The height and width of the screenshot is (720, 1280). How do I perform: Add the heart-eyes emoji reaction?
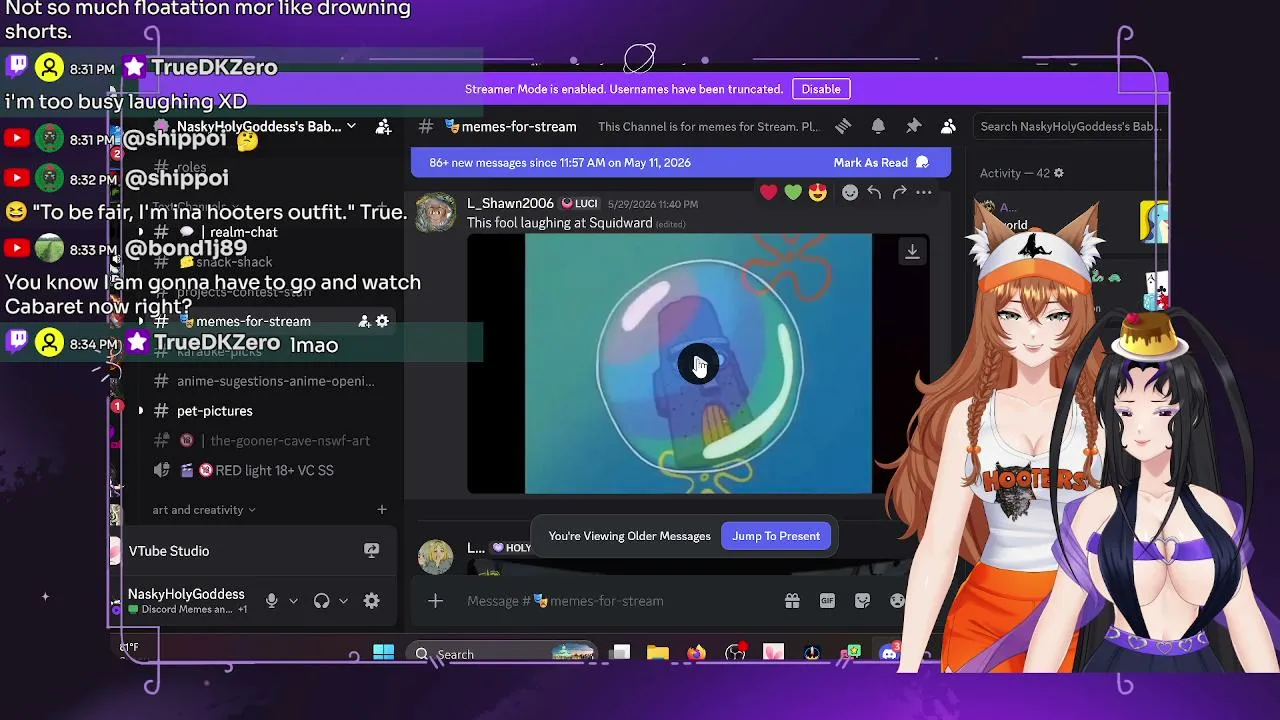click(x=818, y=192)
